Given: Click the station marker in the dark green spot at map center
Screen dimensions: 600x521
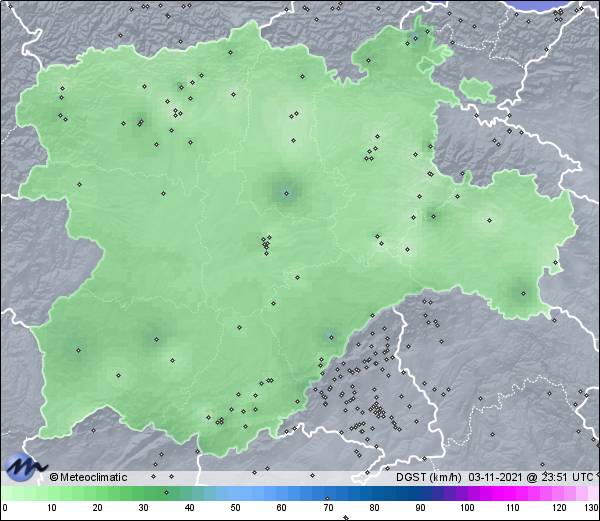Looking at the screenshot, I should (287, 194).
